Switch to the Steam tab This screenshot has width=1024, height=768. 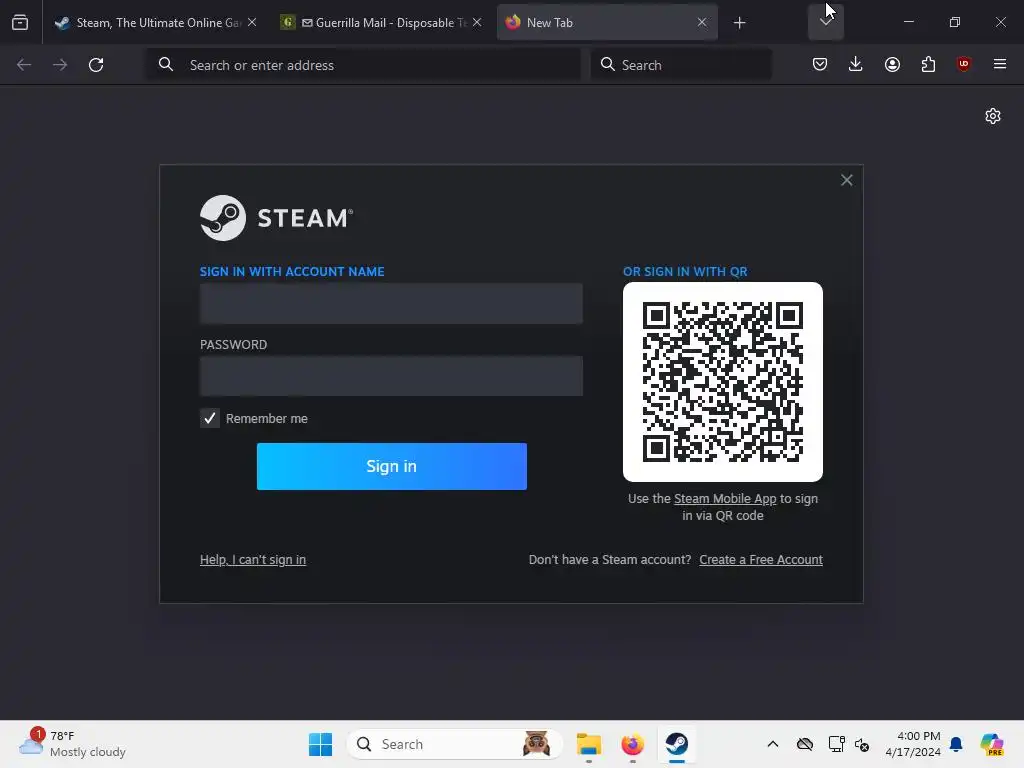pos(156,23)
